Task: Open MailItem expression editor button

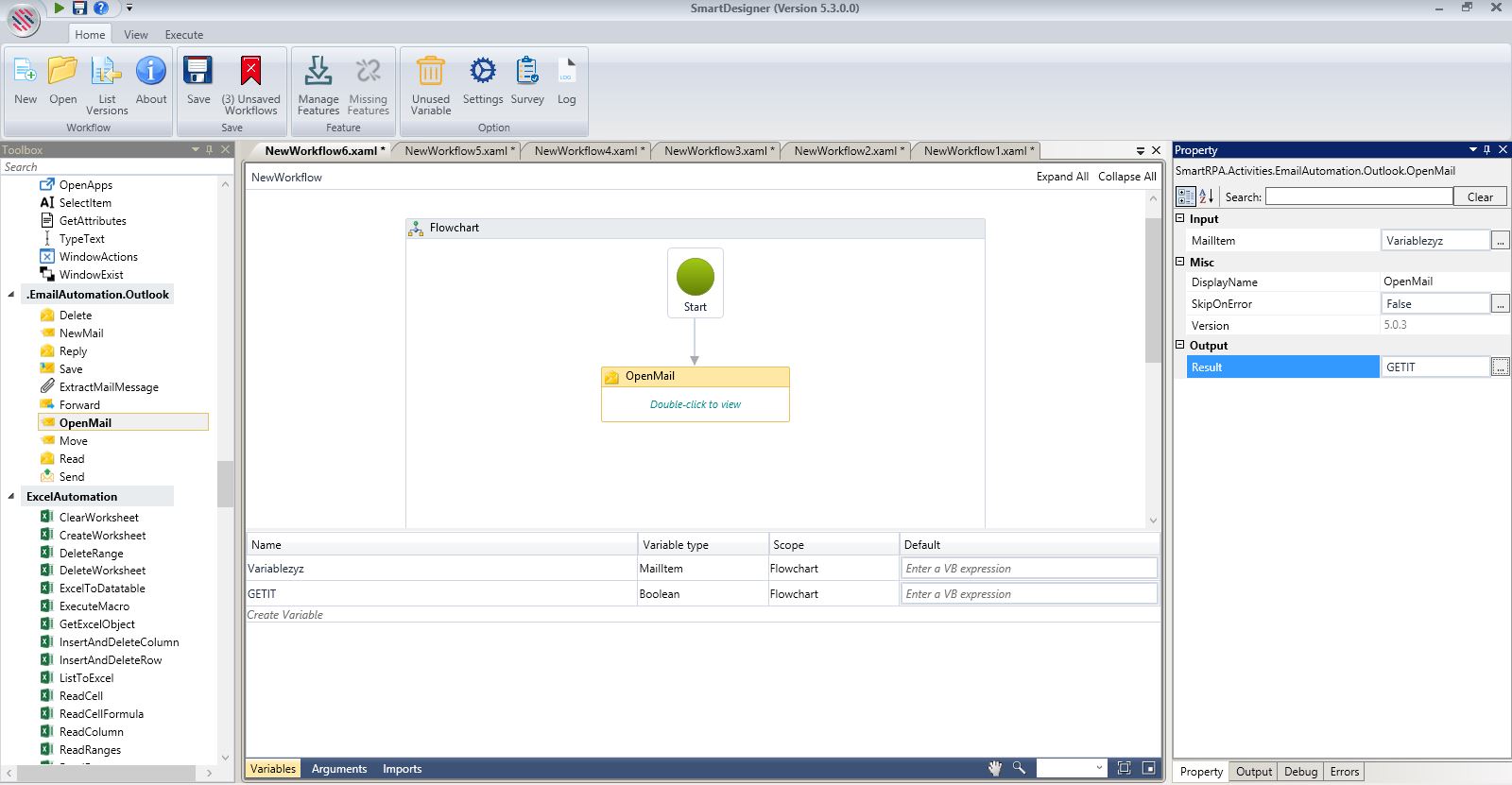Action: pos(1501,241)
